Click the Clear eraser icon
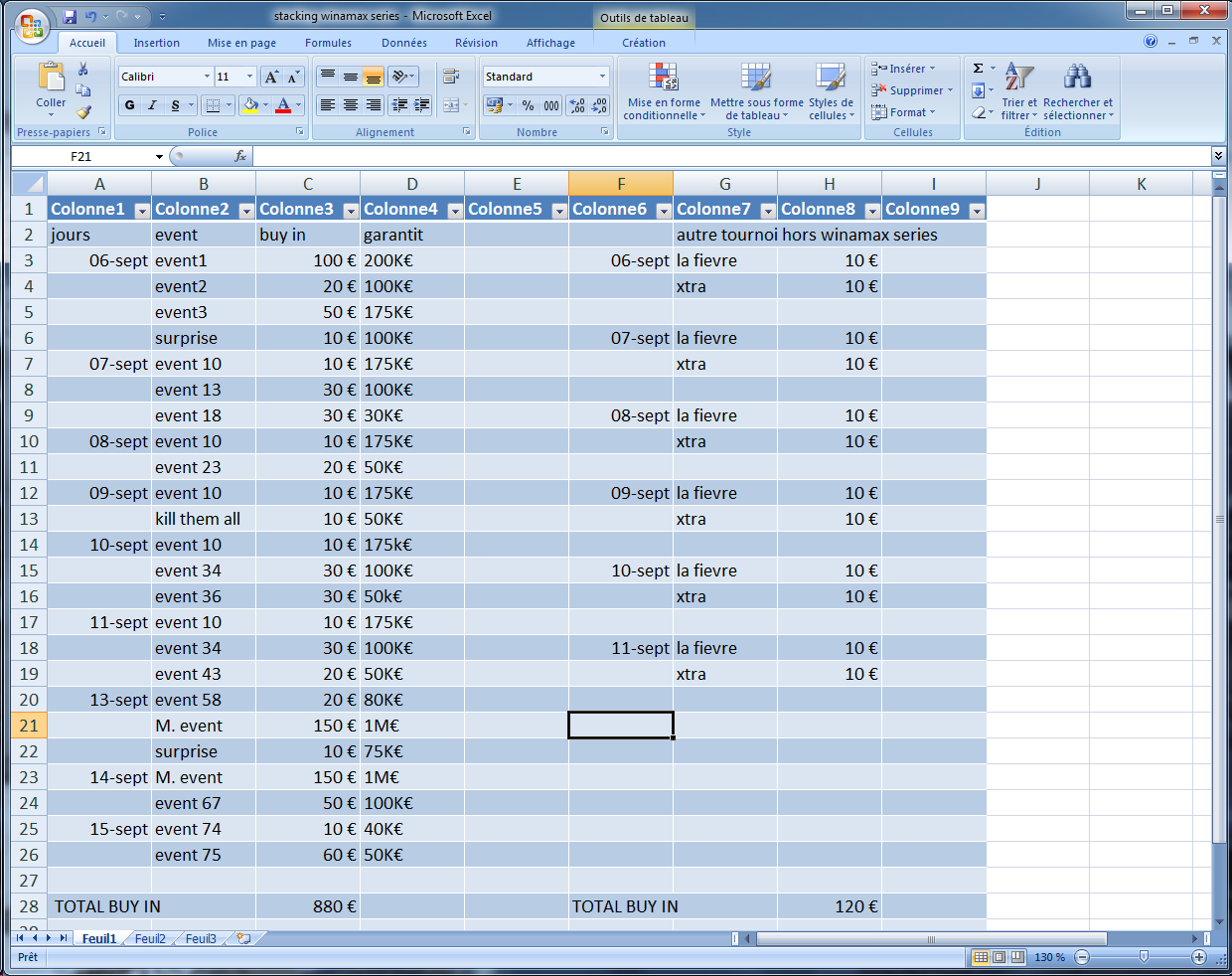1232x976 pixels. [979, 112]
